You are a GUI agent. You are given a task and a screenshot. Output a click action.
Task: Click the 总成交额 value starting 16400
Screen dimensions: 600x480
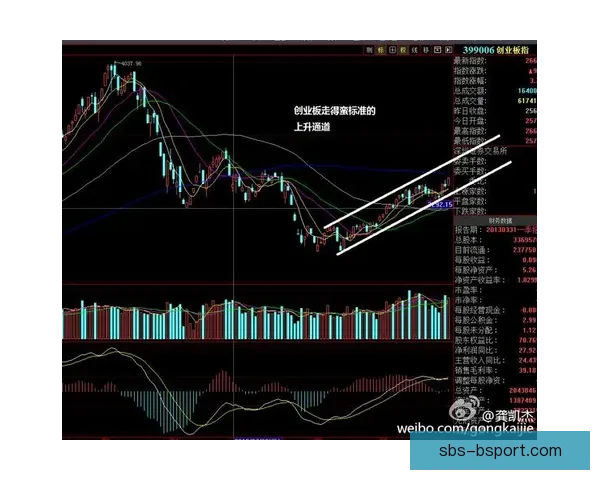point(527,91)
